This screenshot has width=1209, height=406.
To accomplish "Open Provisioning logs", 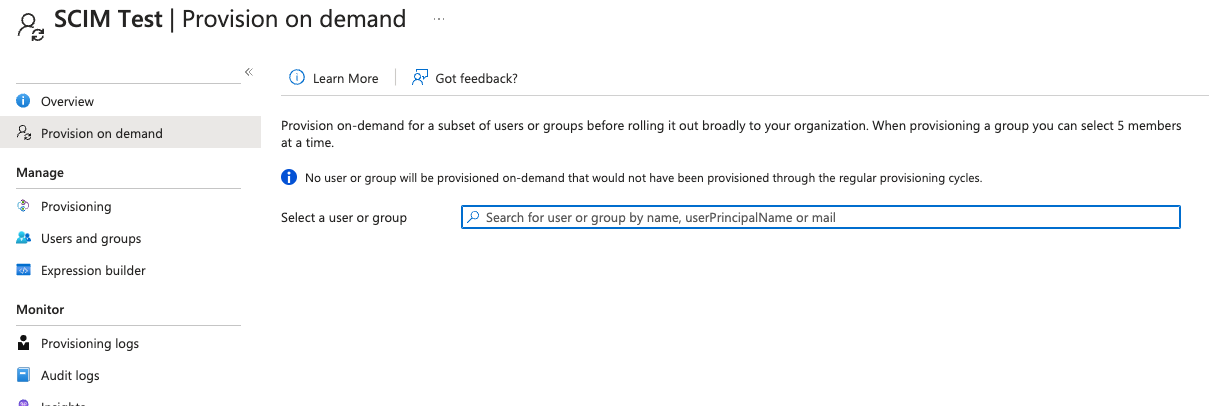I will pos(90,343).
